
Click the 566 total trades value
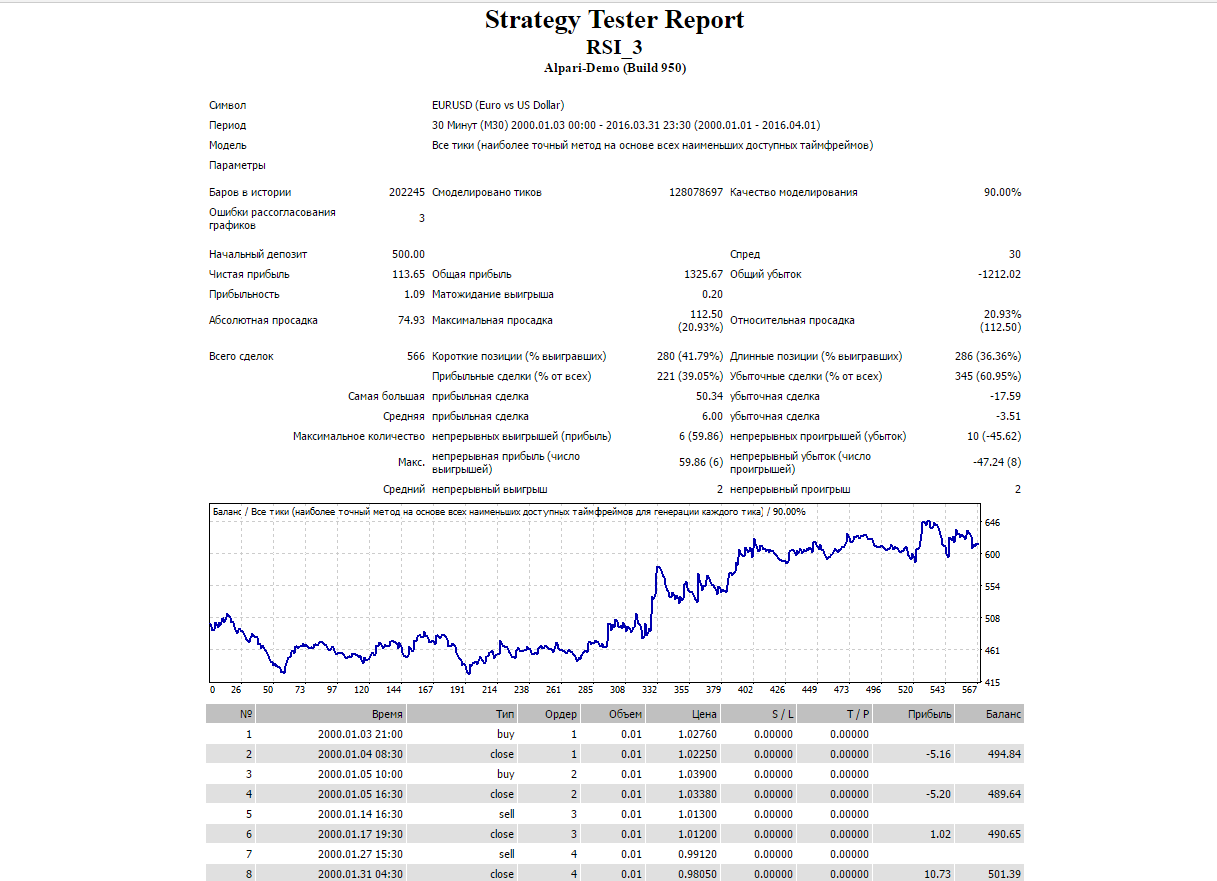[416, 356]
